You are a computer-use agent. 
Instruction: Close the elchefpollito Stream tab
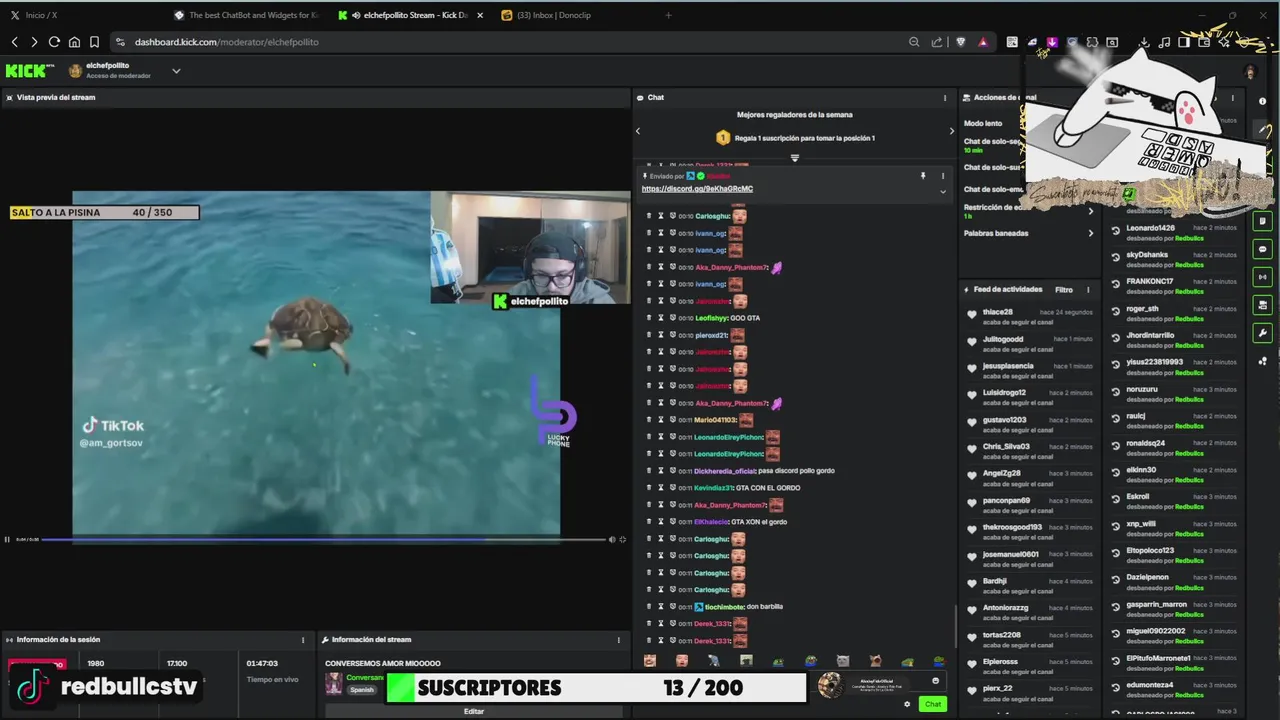pyautogui.click(x=480, y=15)
